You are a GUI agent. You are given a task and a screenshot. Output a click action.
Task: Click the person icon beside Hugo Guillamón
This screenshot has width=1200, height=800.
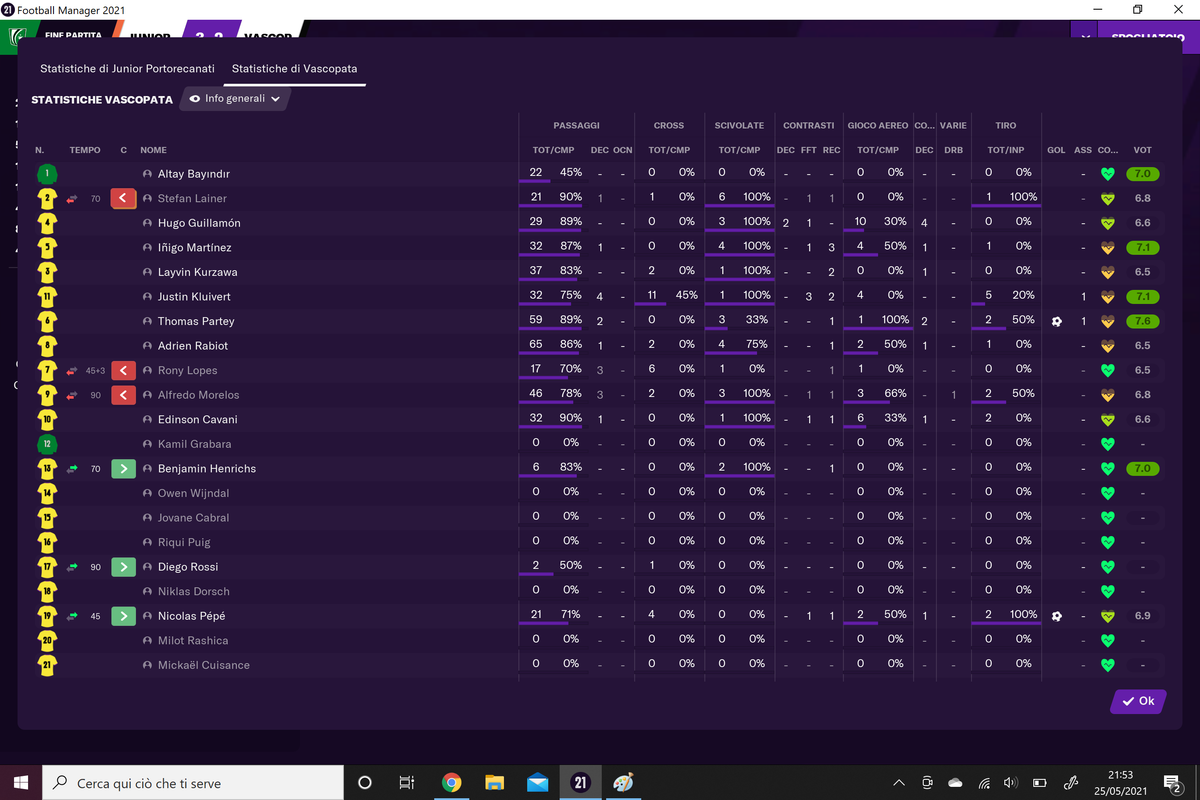[147, 223]
